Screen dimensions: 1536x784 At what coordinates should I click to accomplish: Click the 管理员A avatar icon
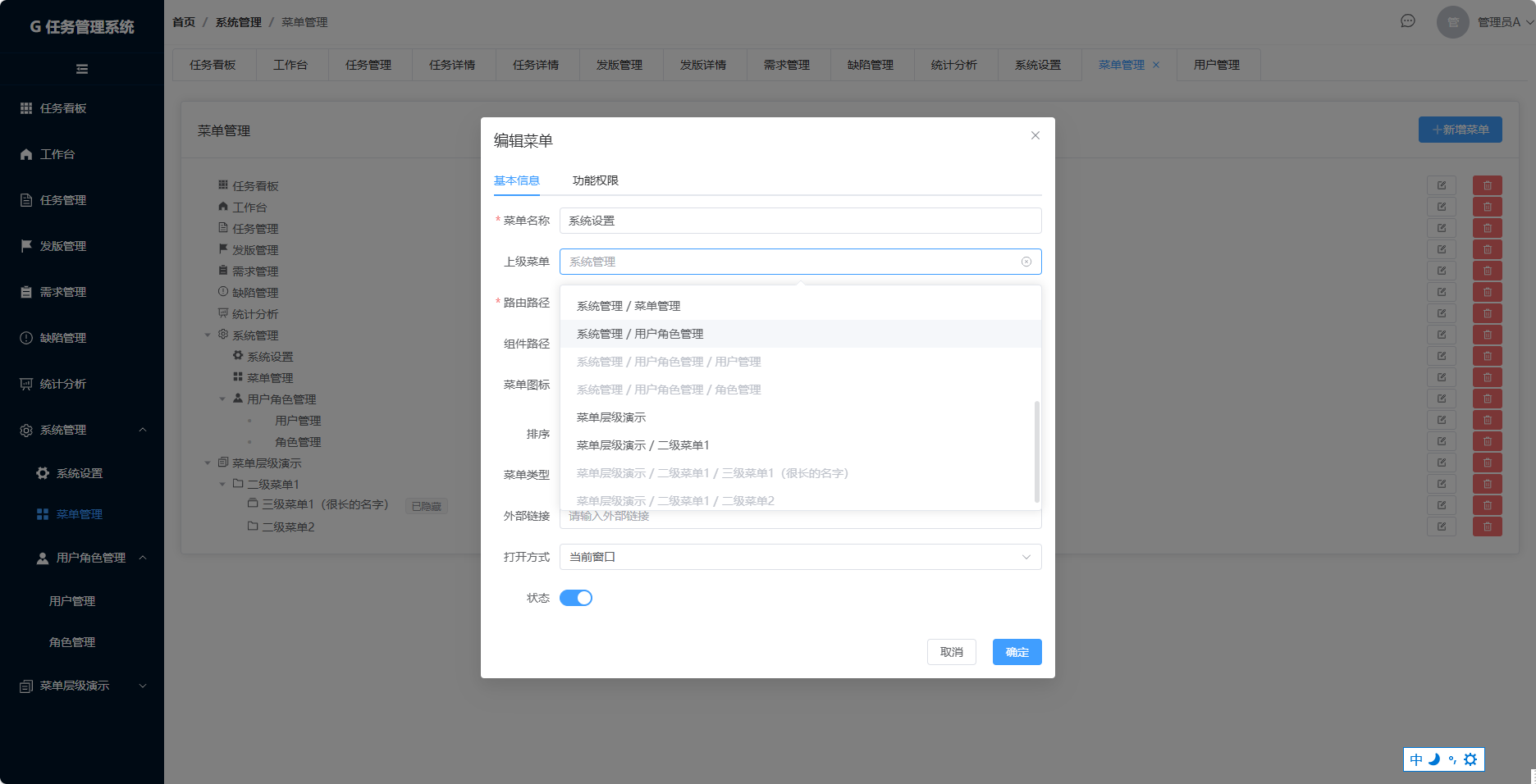click(x=1453, y=22)
